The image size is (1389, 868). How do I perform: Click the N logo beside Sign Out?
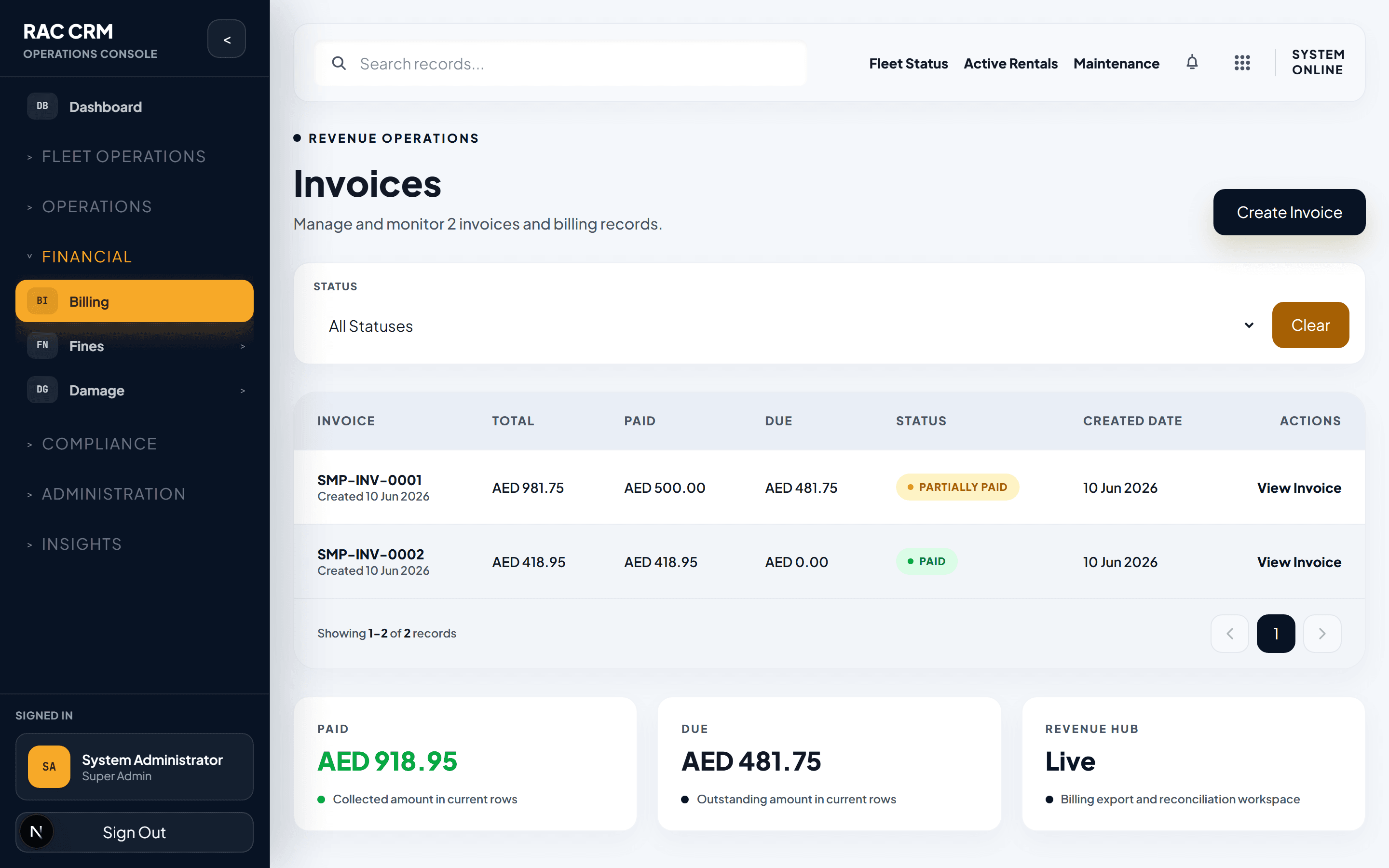pos(36,832)
